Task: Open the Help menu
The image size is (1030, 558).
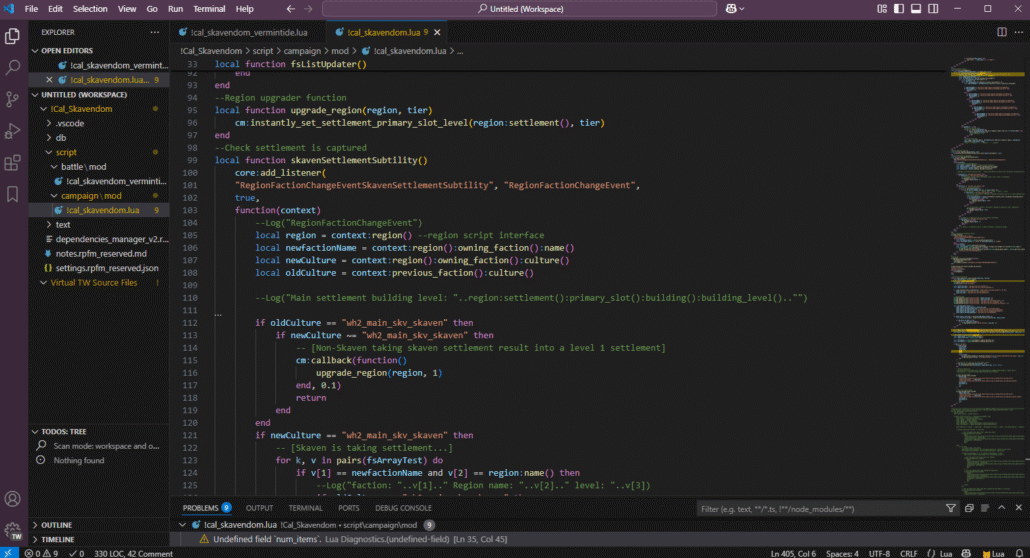Action: (244, 9)
